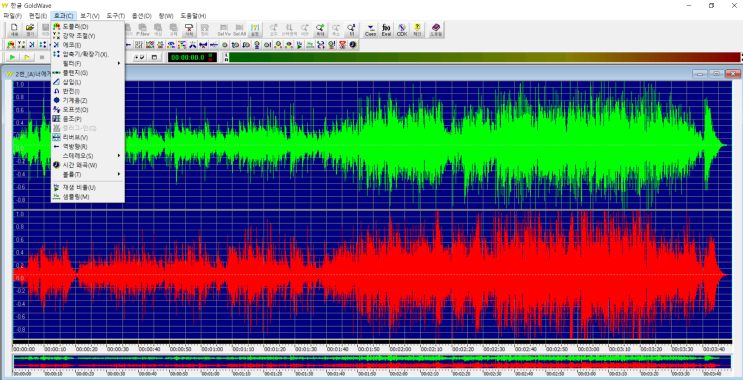Expand the 스테레오(S) submenu
The height and width of the screenshot is (380, 743).
tap(88, 155)
